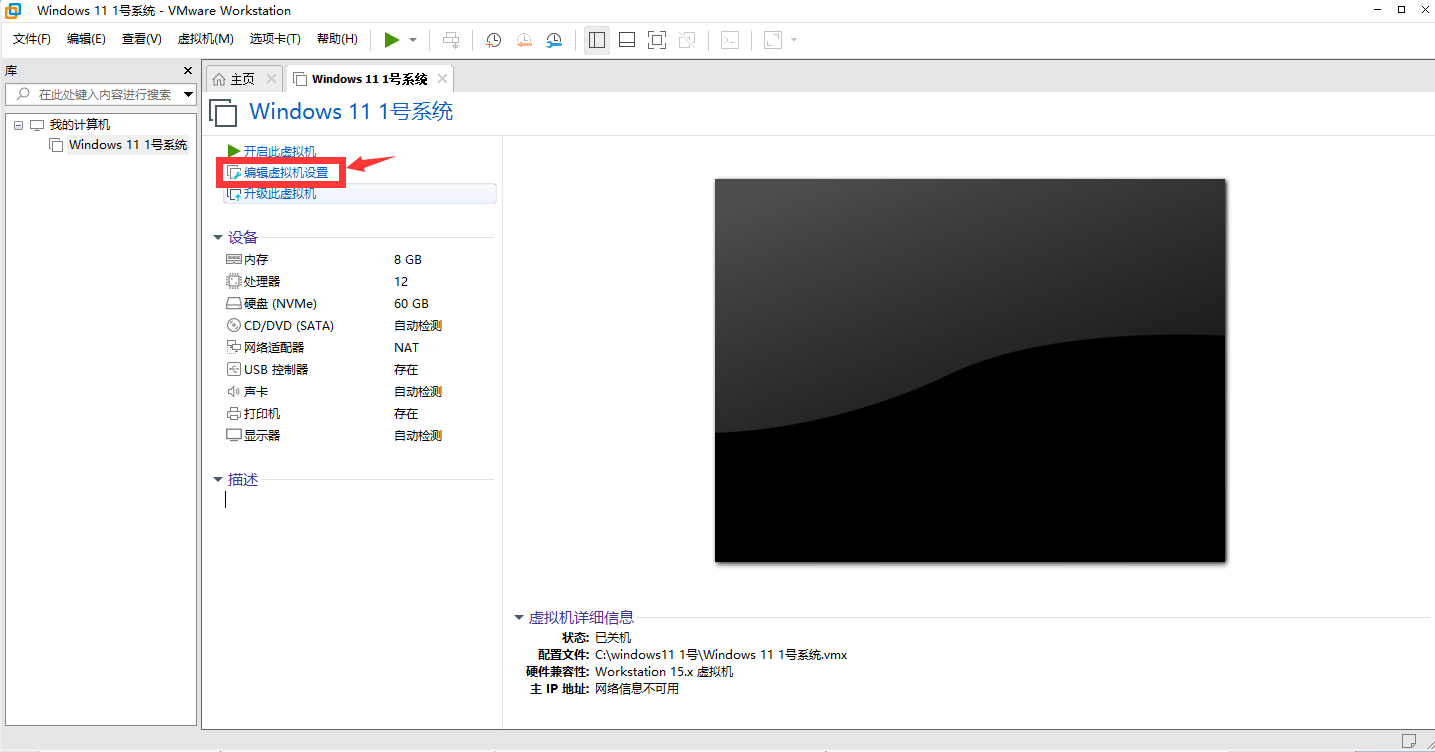This screenshot has height=752, width=1435.
Task: Collapse the 我的计算机 tree node
Action: click(x=18, y=125)
